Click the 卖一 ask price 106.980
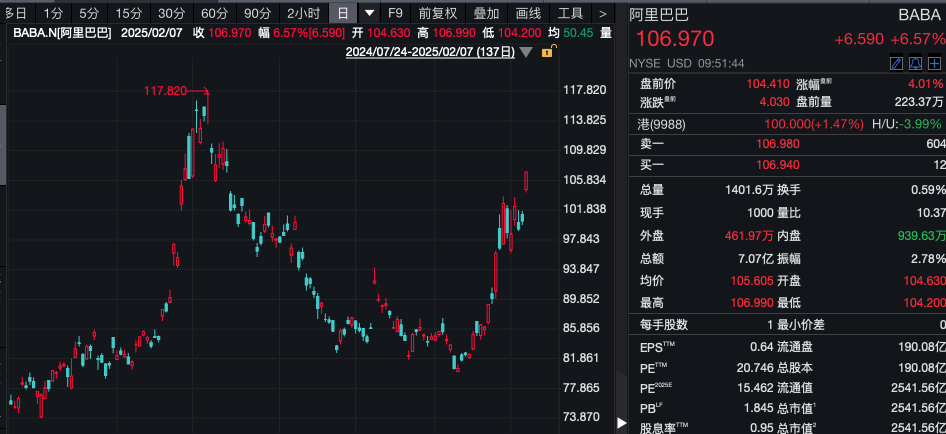The width and height of the screenshot is (946, 434). (778, 144)
